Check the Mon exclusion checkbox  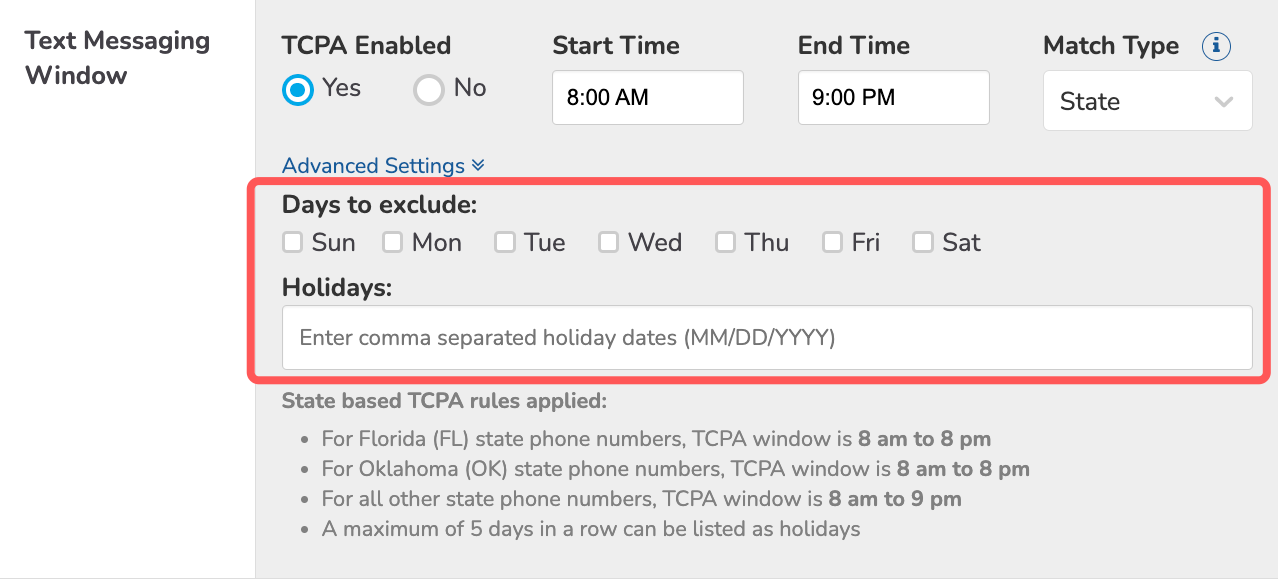(392, 242)
